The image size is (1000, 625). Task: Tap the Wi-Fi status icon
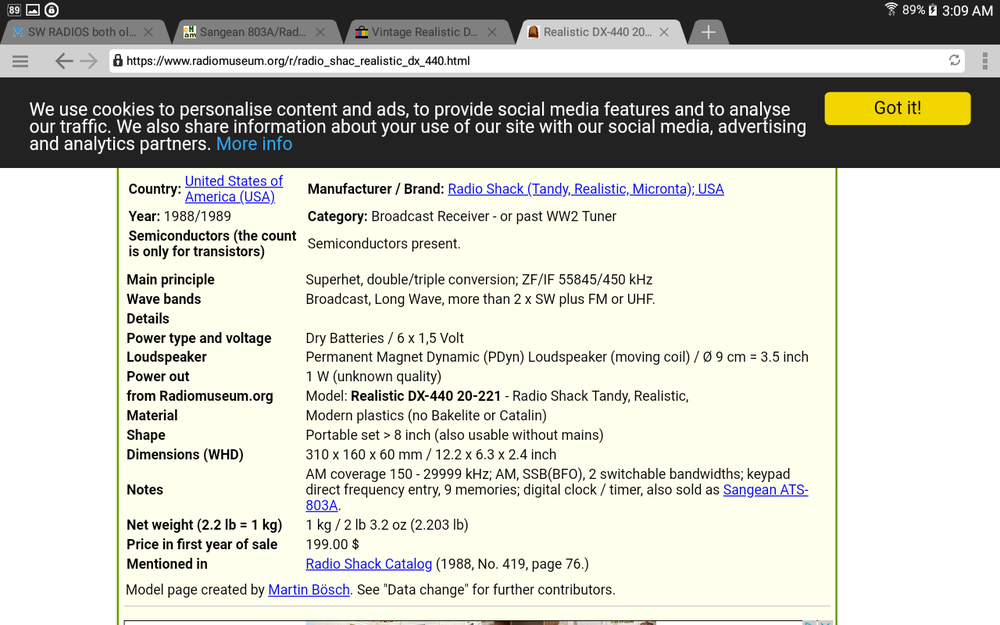click(891, 9)
